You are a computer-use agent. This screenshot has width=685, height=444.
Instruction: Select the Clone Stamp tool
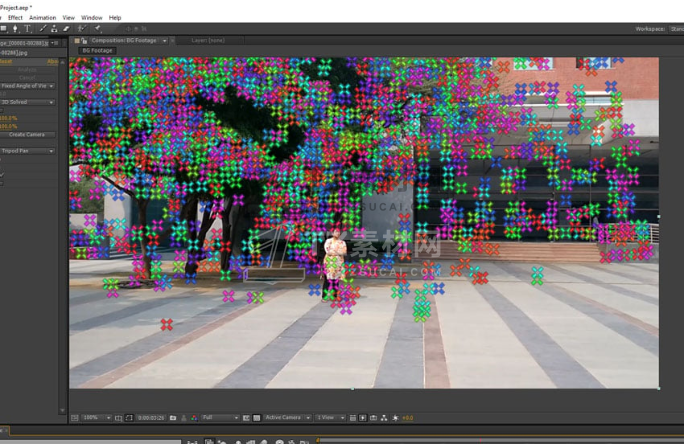[54, 29]
